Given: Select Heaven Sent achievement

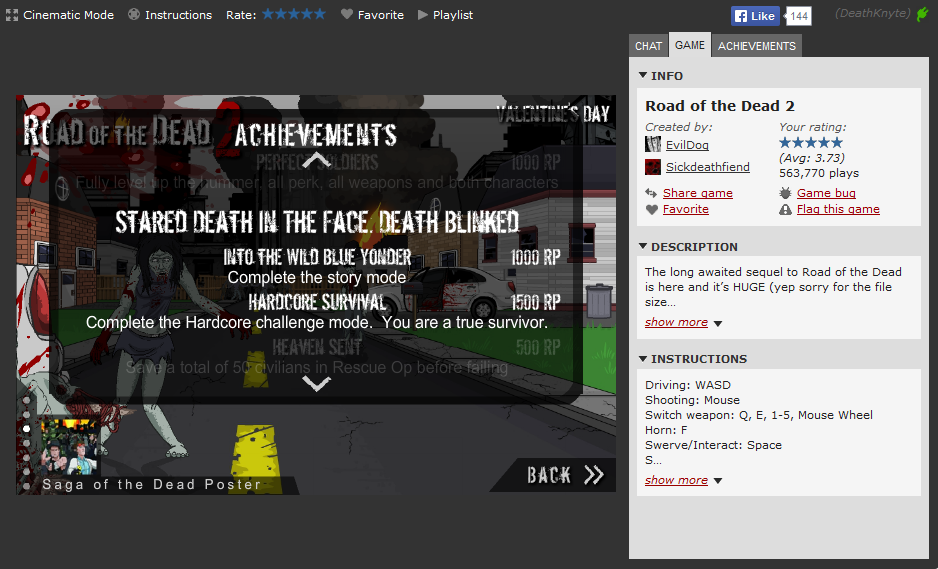Looking at the screenshot, I should (x=317, y=347).
